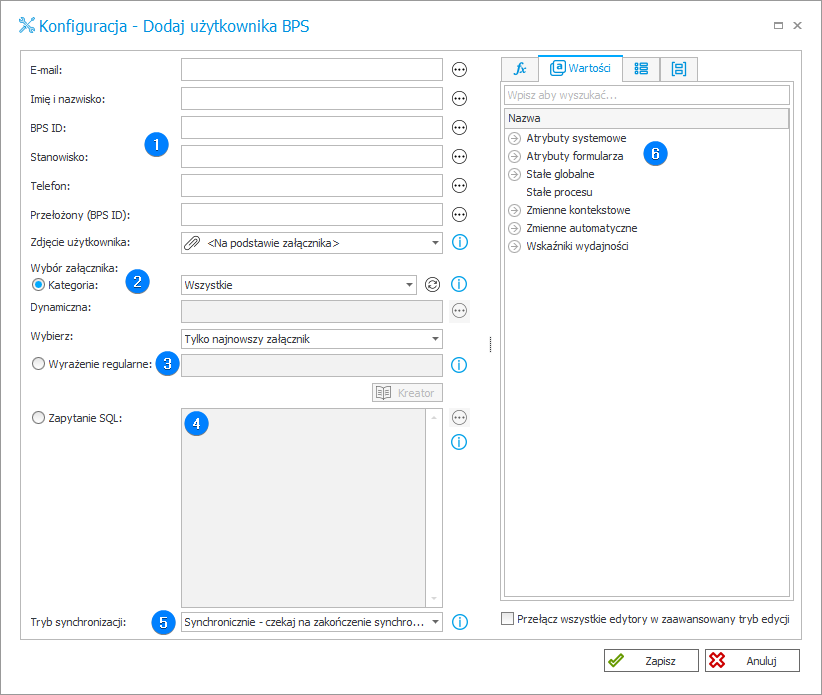Click the refresh icon beside the Kategoria dropdown
822x695 pixels.
pyautogui.click(x=432, y=285)
